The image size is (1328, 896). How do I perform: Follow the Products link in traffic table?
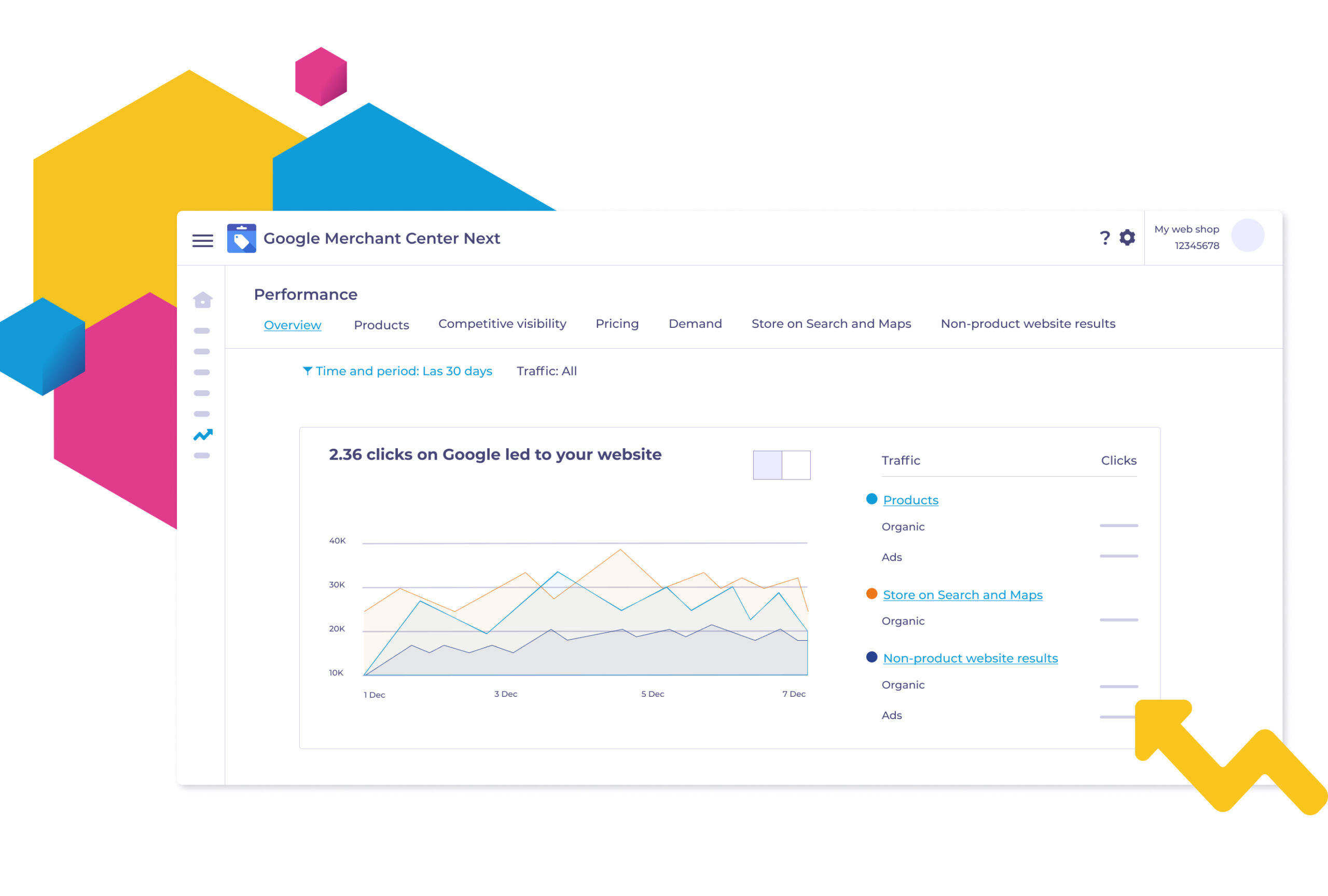pos(910,500)
